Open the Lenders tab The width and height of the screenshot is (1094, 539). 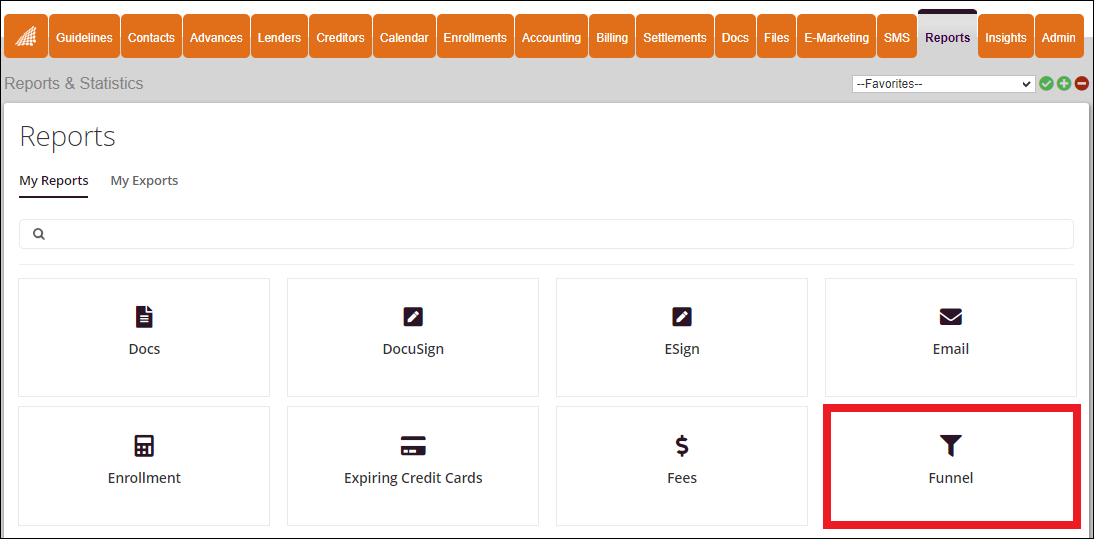[279, 36]
